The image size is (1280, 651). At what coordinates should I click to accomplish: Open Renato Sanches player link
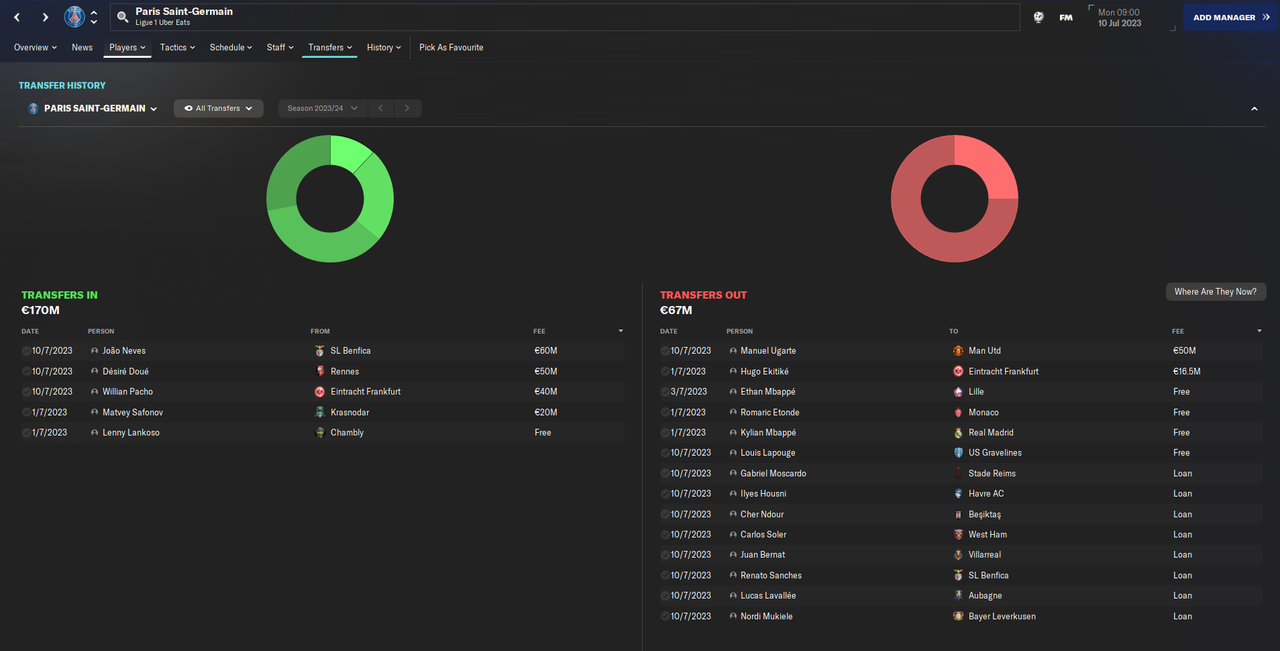coord(771,575)
